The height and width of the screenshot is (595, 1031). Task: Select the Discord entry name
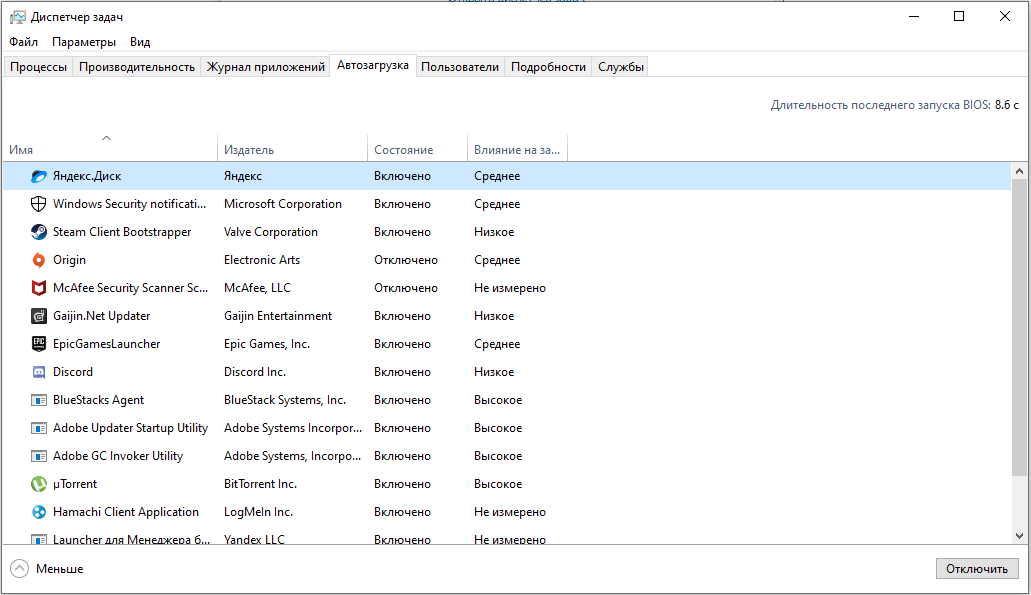coord(72,372)
